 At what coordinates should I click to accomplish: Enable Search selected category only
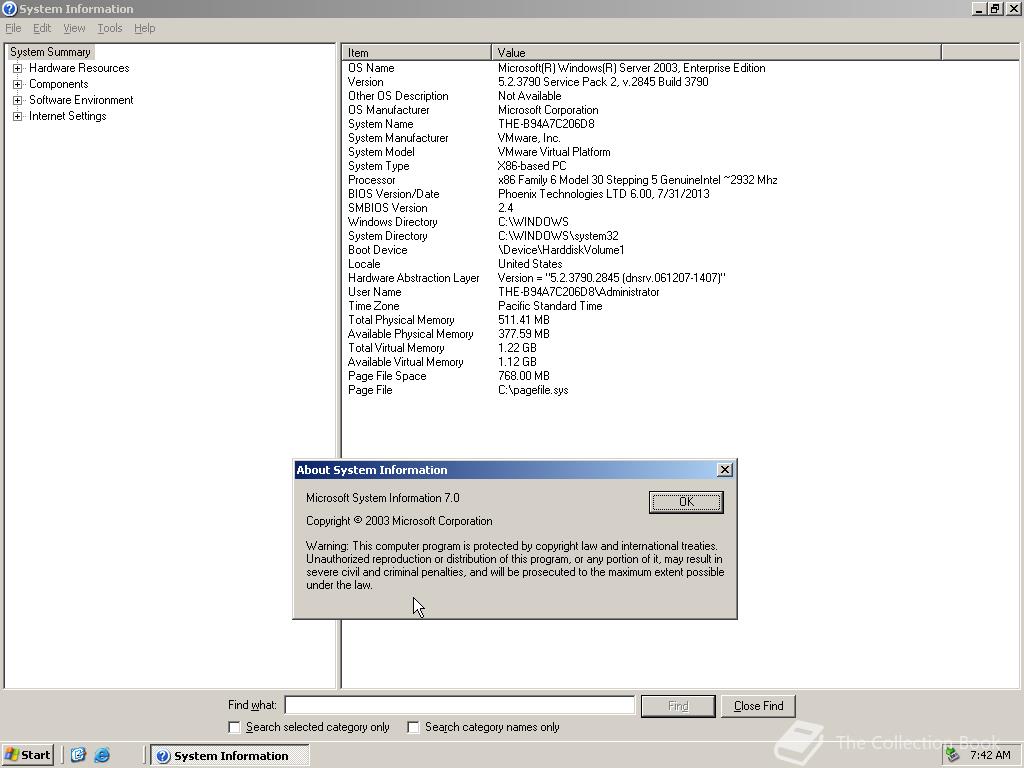pos(234,727)
